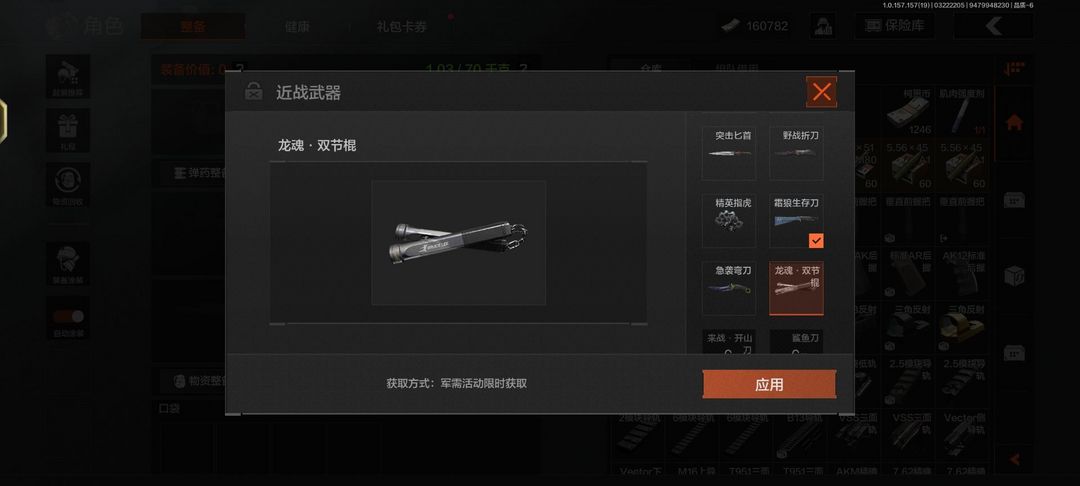Open the 礼包卡券 tab
1080x486 pixels.
pos(402,27)
